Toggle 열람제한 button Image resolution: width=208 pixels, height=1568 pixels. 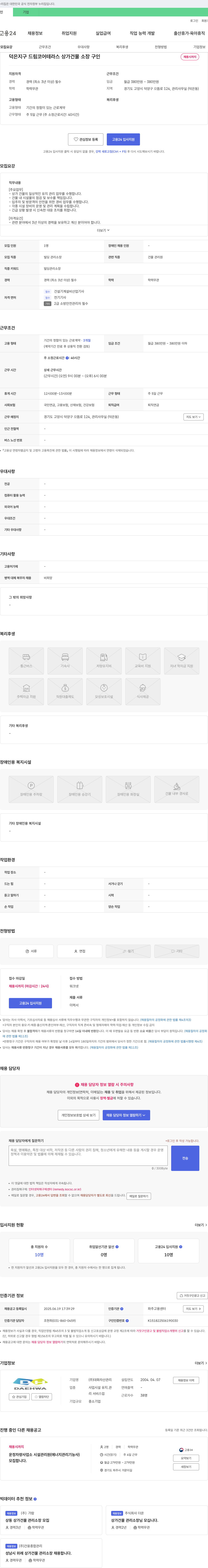(x=41, y=1397)
